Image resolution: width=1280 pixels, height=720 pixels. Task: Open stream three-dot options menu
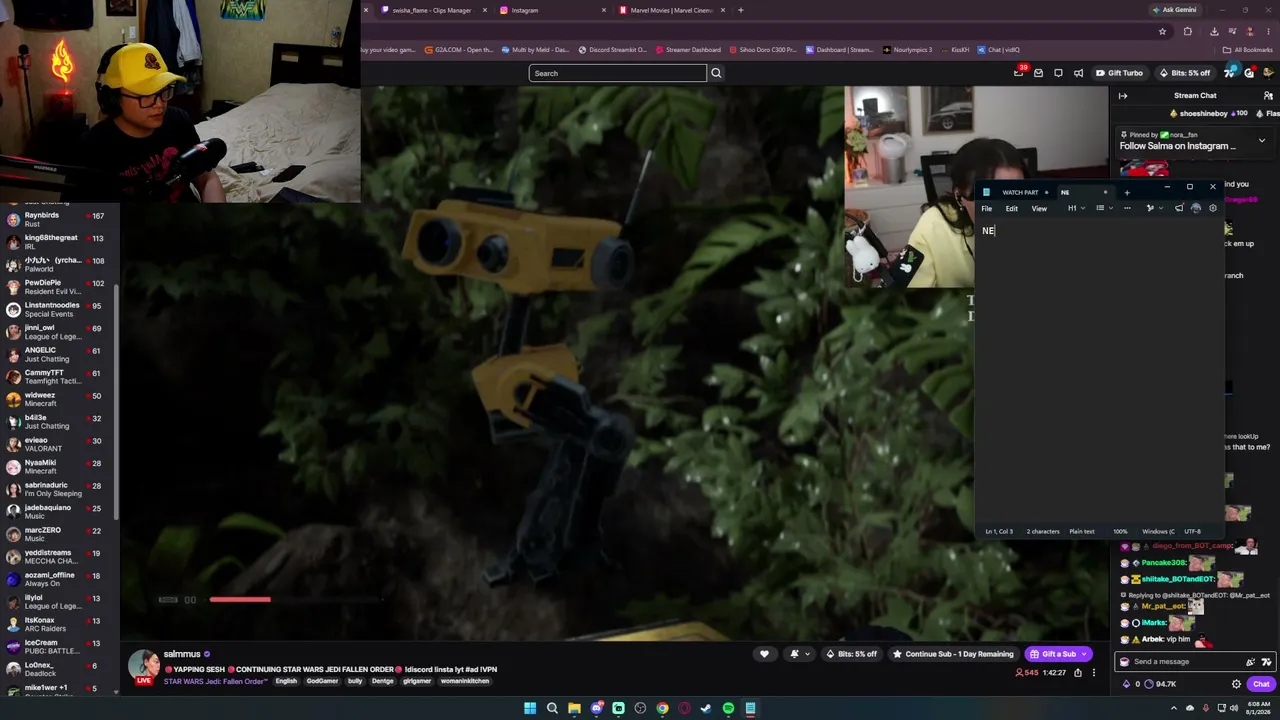point(1094,673)
